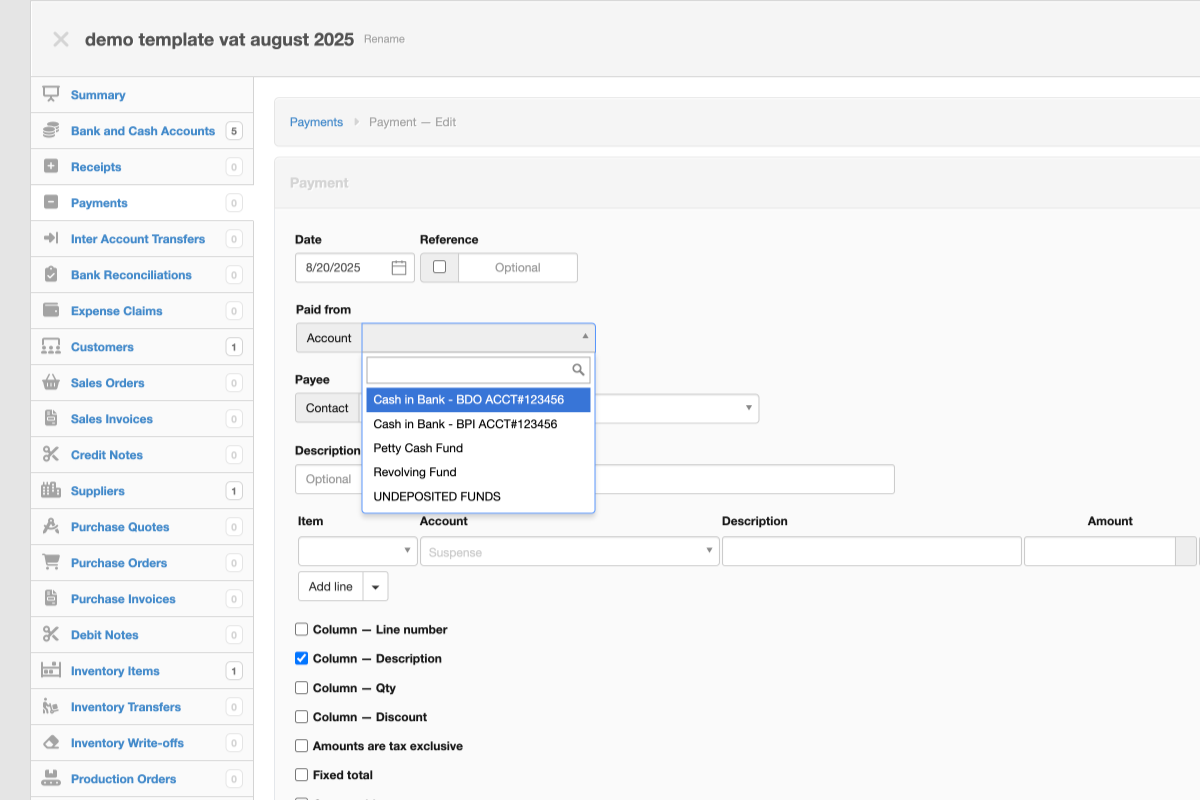Select Petty Cash Fund from the list
This screenshot has width=1200, height=800.
coord(418,448)
